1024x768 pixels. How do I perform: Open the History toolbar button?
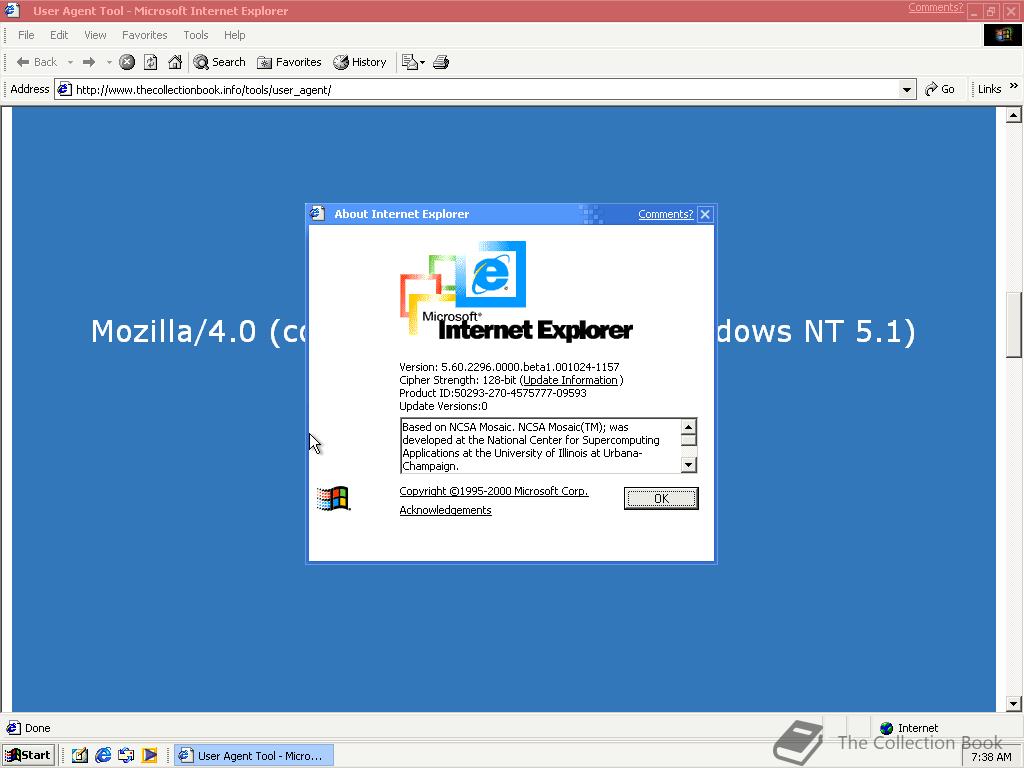[360, 62]
